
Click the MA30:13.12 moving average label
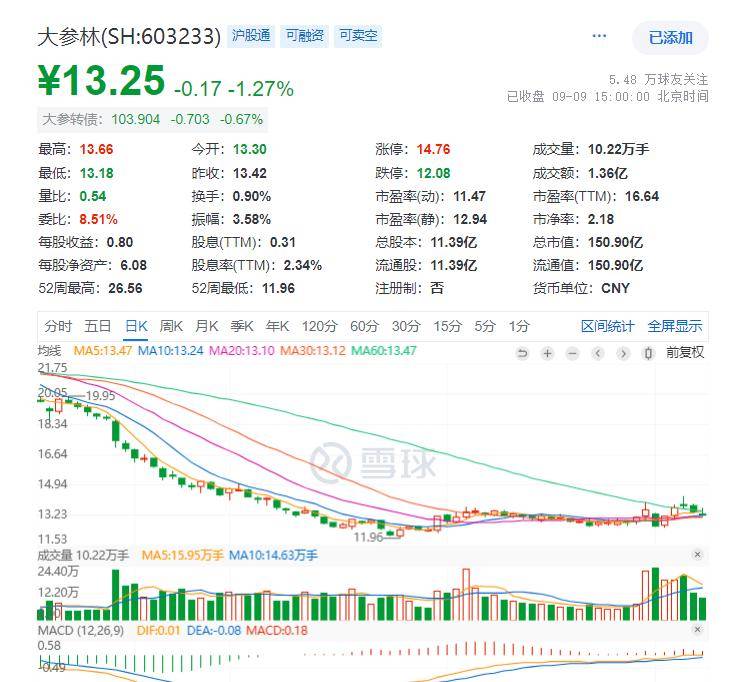click(313, 351)
